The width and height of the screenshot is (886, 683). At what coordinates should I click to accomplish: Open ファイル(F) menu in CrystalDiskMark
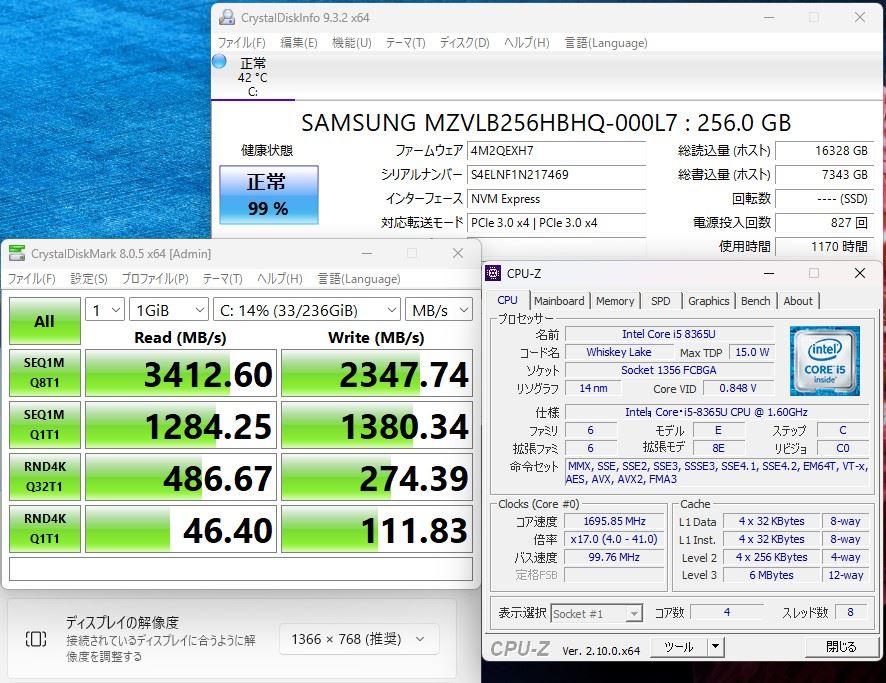pyautogui.click(x=32, y=279)
